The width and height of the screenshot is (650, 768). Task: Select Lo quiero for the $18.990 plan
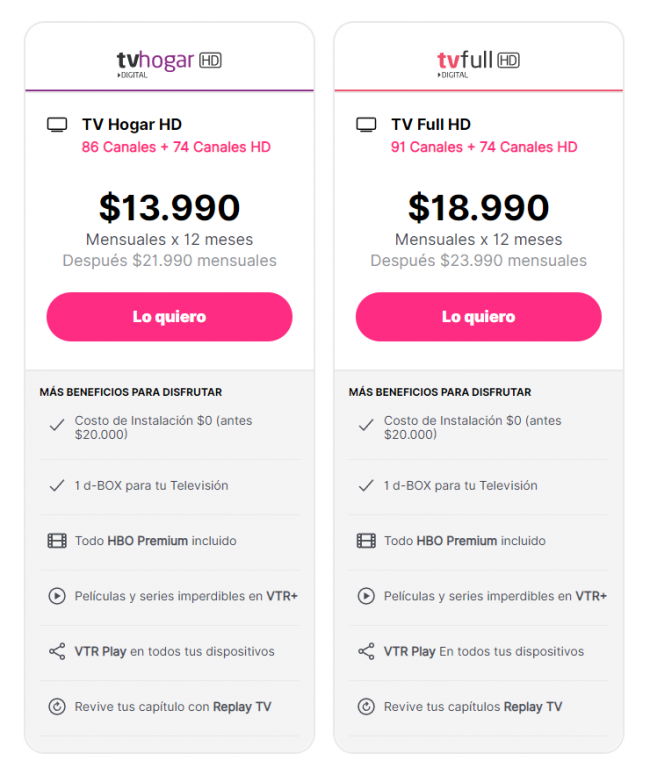479,317
